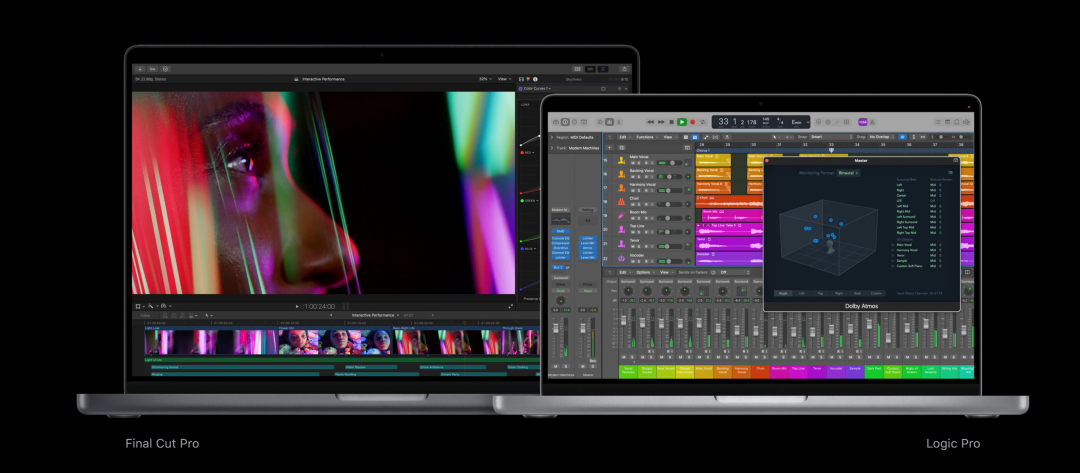This screenshot has width=1080, height=473.
Task: Click Play beside the 1:00:24:00 timecode
Action: 297,306
